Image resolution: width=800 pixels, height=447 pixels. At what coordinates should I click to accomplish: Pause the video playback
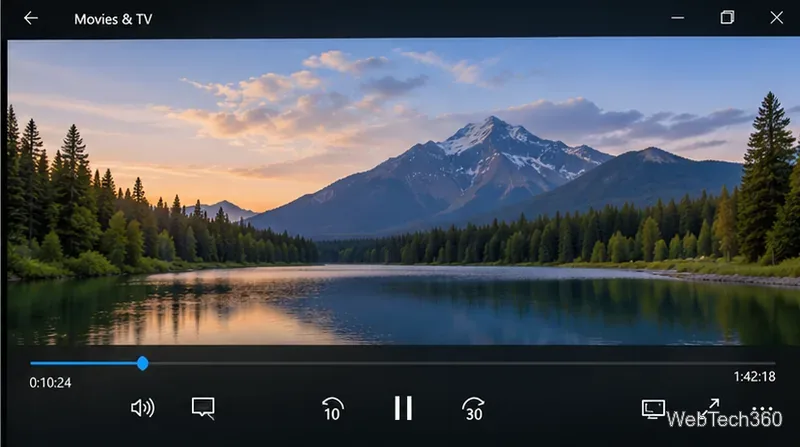[403, 408]
